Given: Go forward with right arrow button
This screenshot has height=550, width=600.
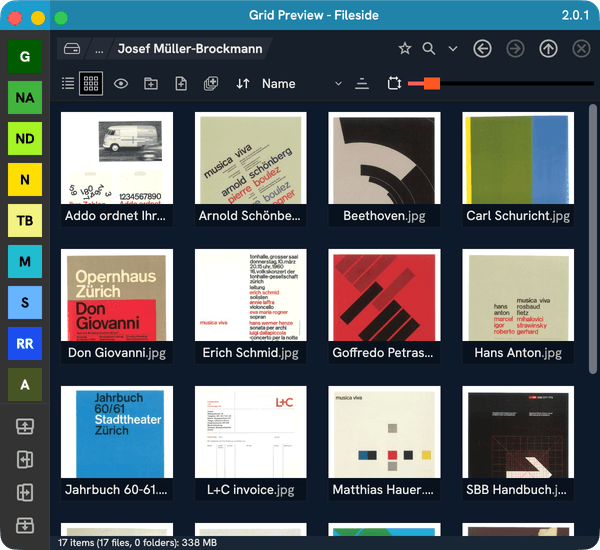Looking at the screenshot, I should point(515,49).
